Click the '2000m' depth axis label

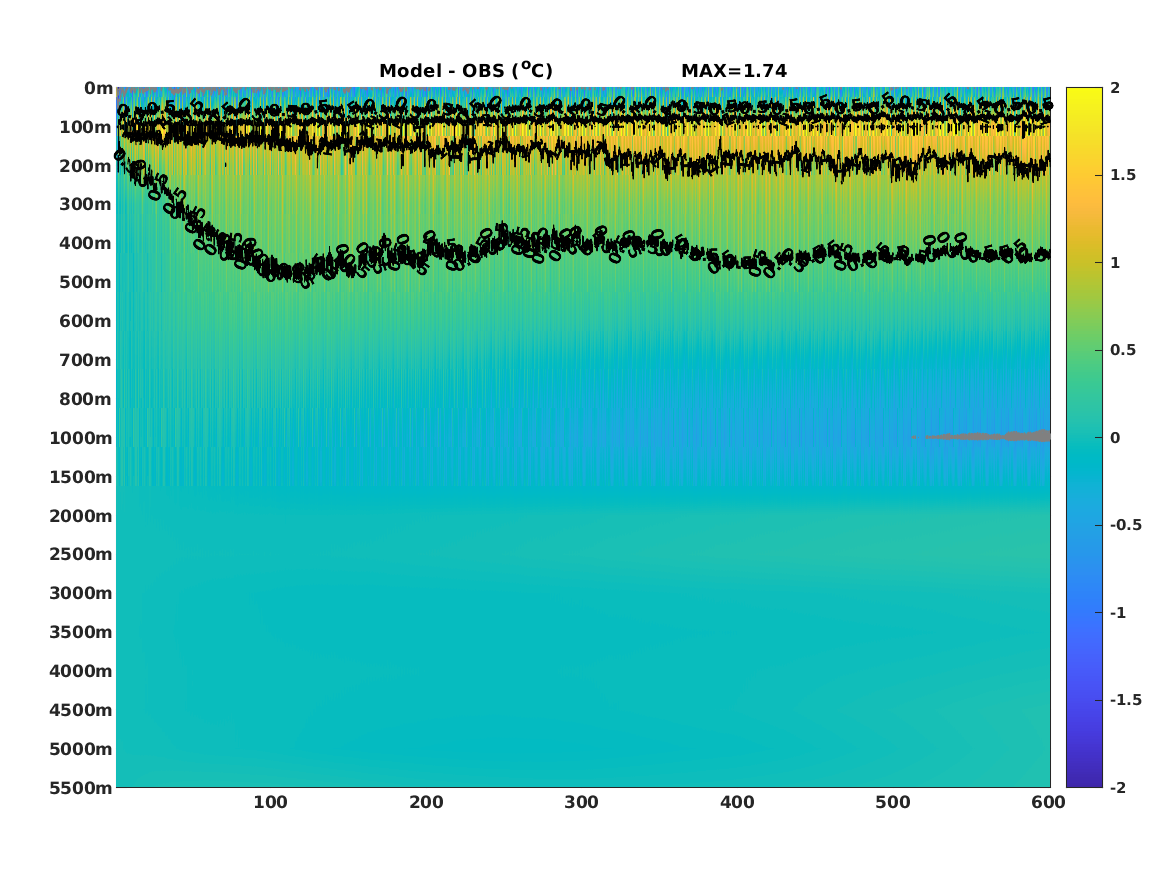tap(81, 516)
